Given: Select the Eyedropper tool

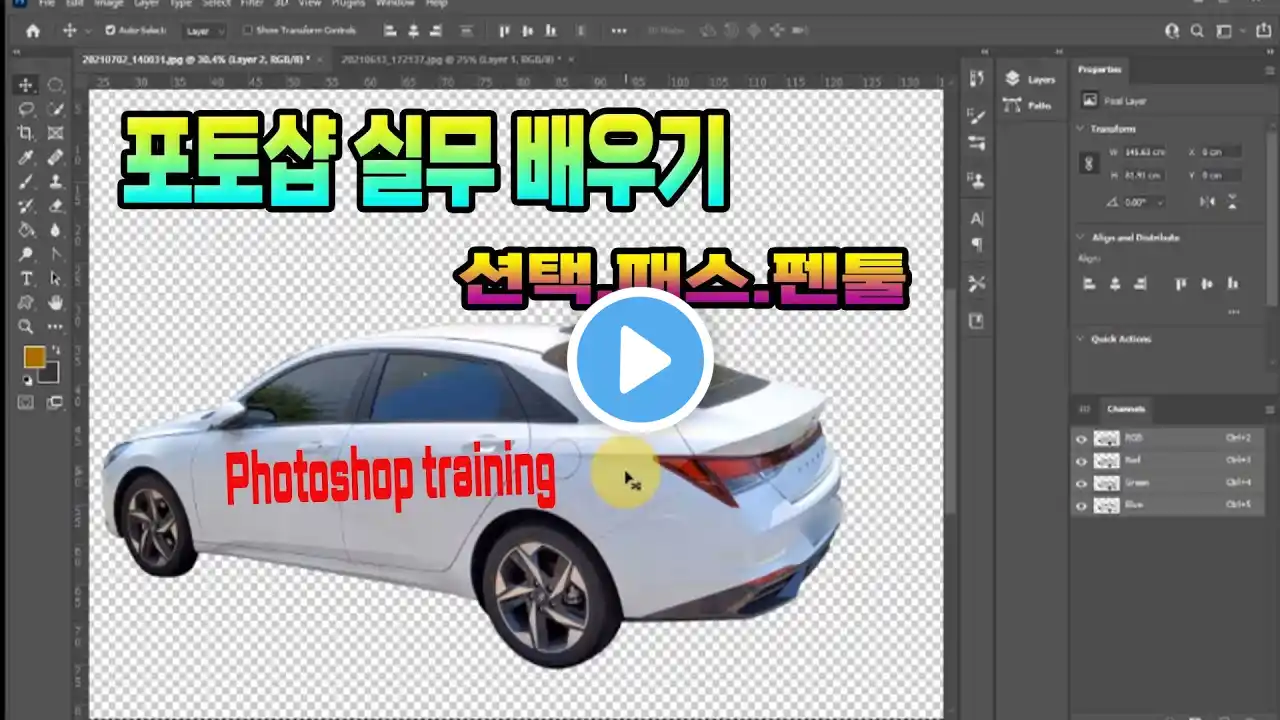Looking at the screenshot, I should click(x=27, y=157).
